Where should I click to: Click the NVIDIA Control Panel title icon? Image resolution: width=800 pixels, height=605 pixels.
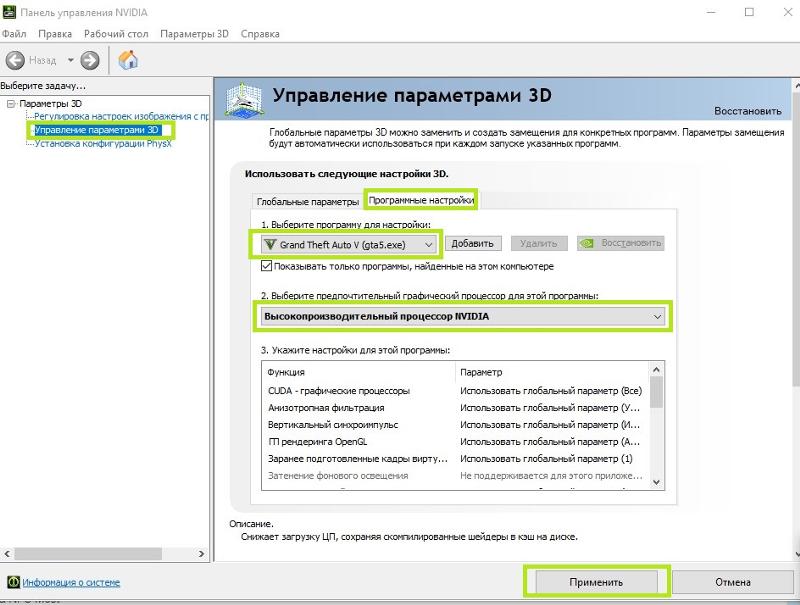point(9,12)
